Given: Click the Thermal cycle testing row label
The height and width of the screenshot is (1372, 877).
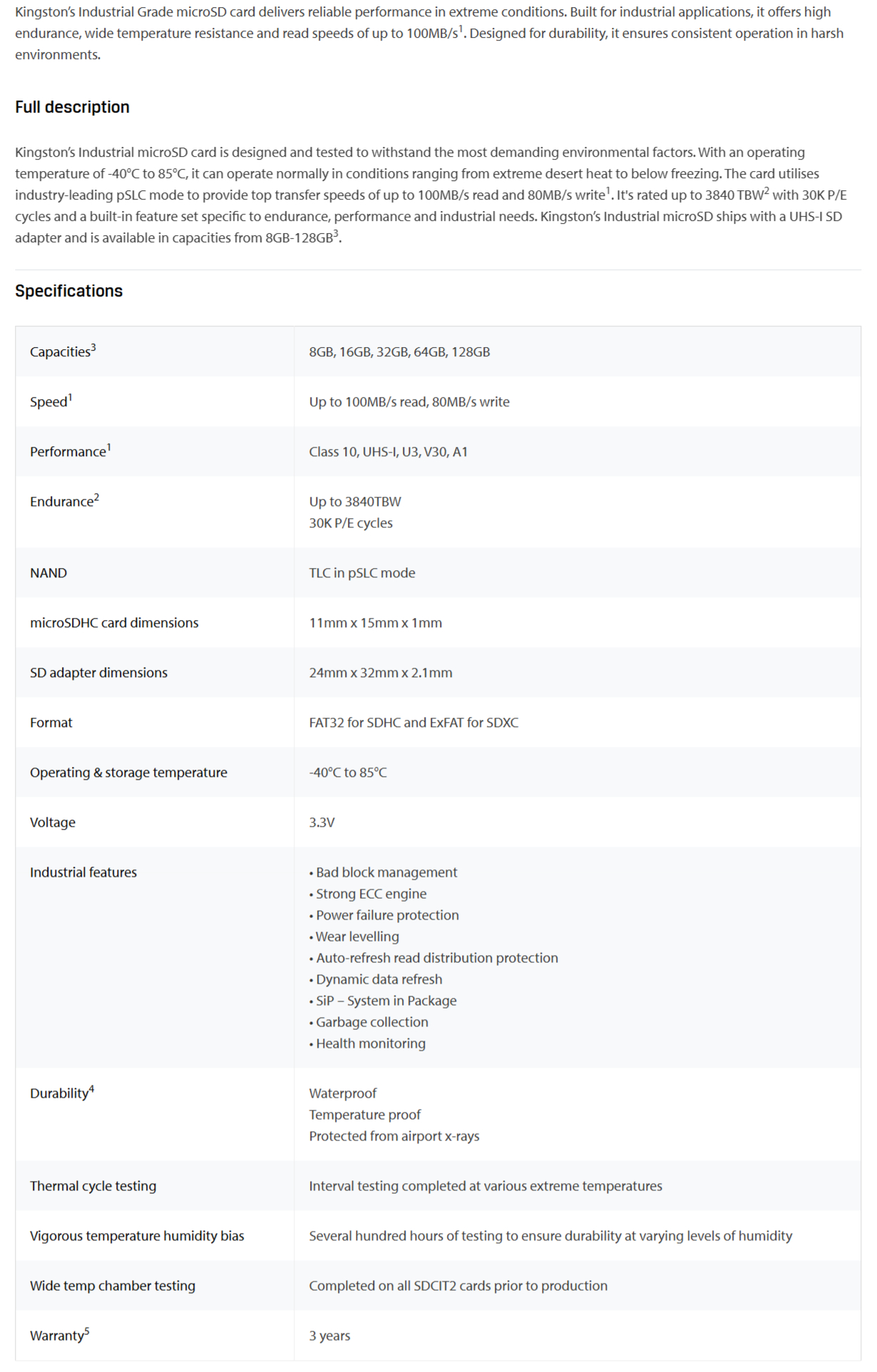Looking at the screenshot, I should (x=93, y=1186).
